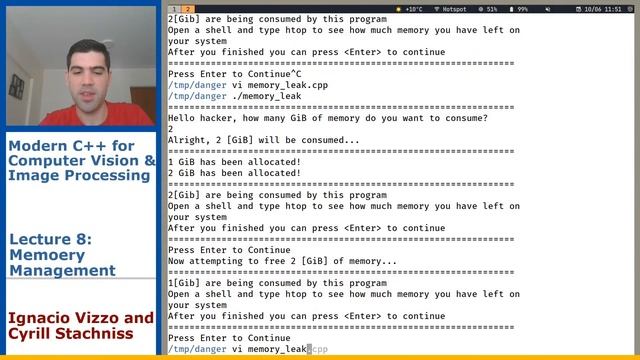The height and width of the screenshot is (360, 640).
Task: Click the tray icon after the clock
Action: tap(630, 9)
